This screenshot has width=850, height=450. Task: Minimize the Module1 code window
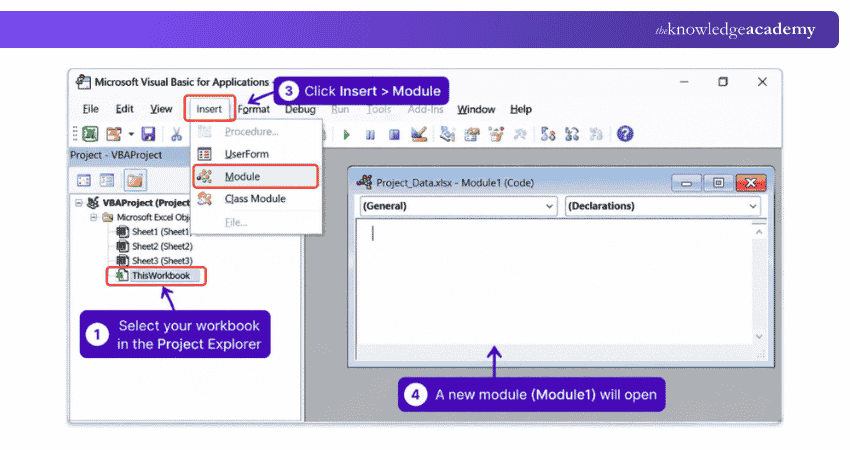point(686,183)
